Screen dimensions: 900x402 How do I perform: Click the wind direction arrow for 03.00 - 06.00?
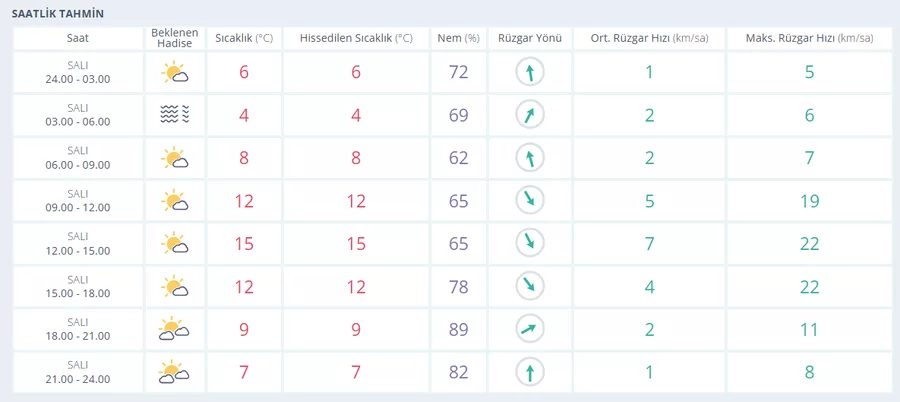pyautogui.click(x=529, y=115)
